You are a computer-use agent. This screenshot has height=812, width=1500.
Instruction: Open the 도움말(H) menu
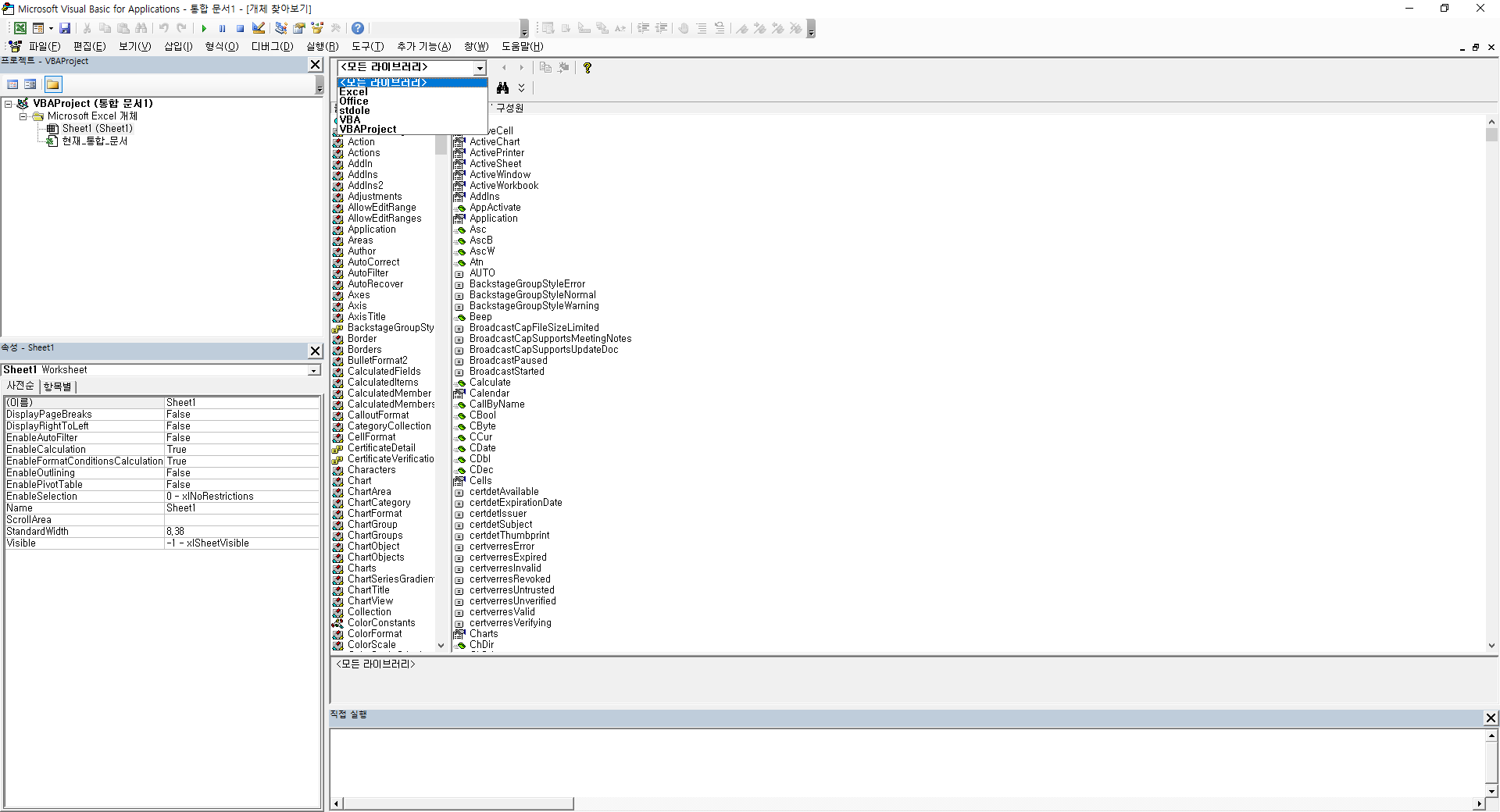coord(522,47)
